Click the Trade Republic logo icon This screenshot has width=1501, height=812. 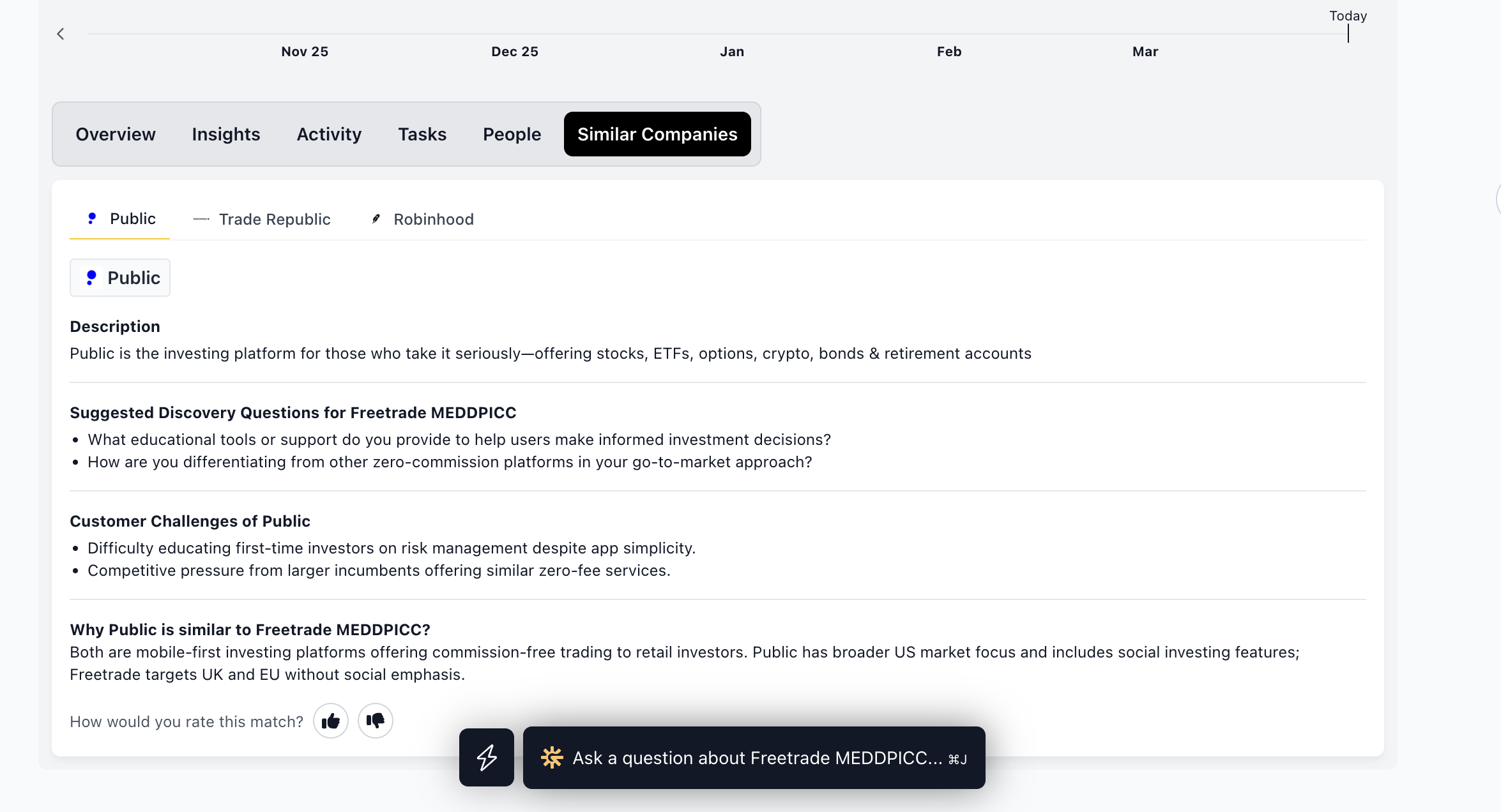coord(201,220)
